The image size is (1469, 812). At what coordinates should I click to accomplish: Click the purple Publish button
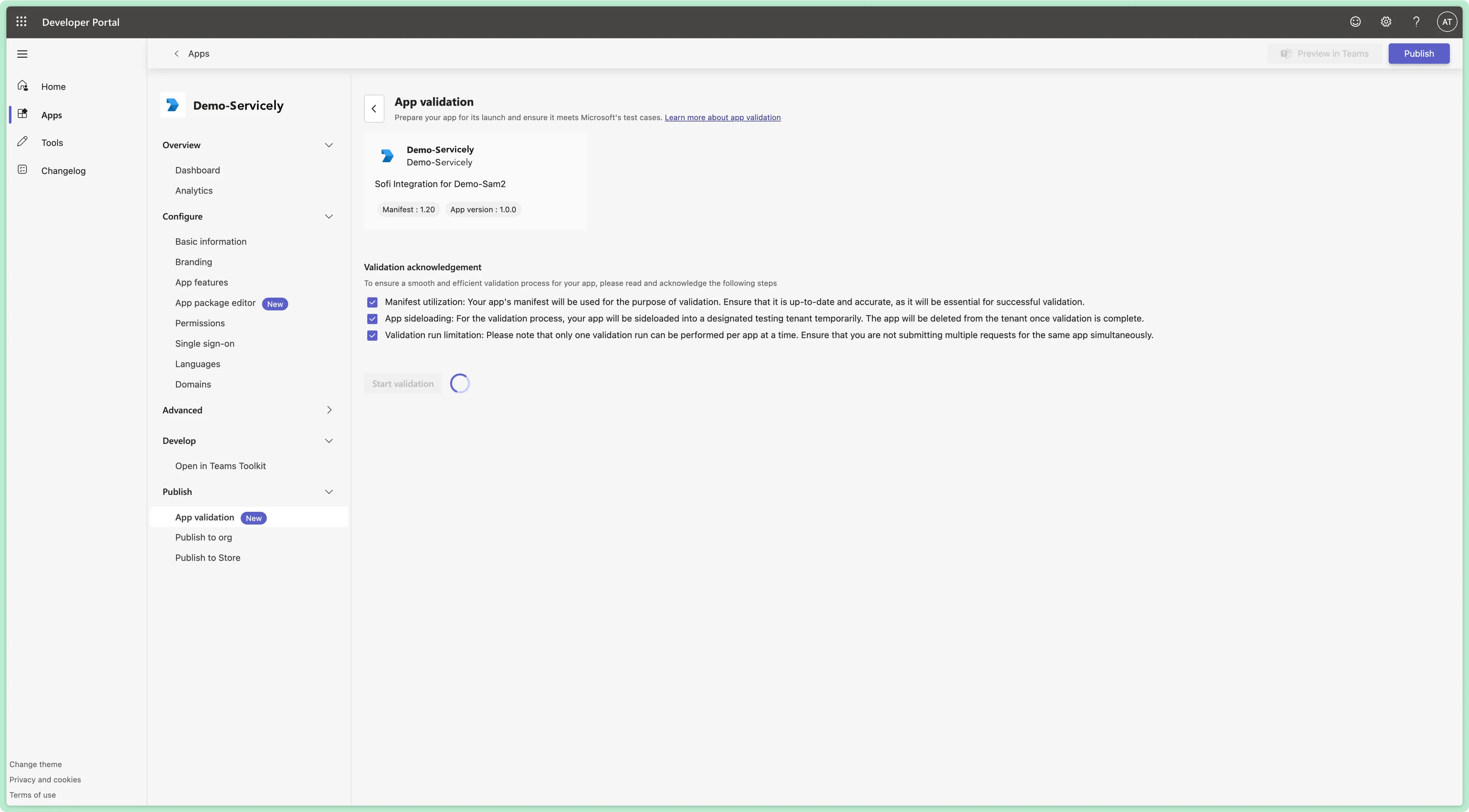pyautogui.click(x=1419, y=54)
